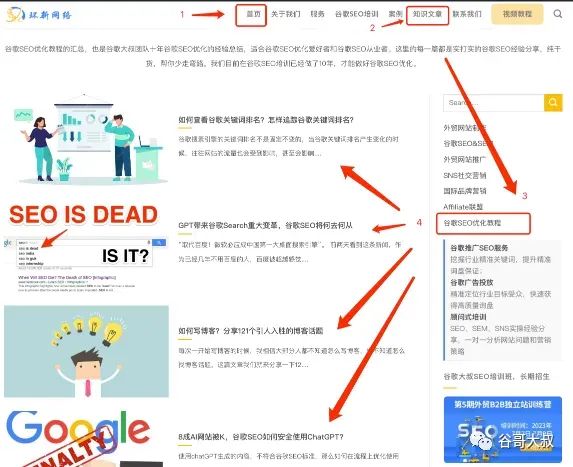Click the excerpt under the blog topics article

coord(292,357)
